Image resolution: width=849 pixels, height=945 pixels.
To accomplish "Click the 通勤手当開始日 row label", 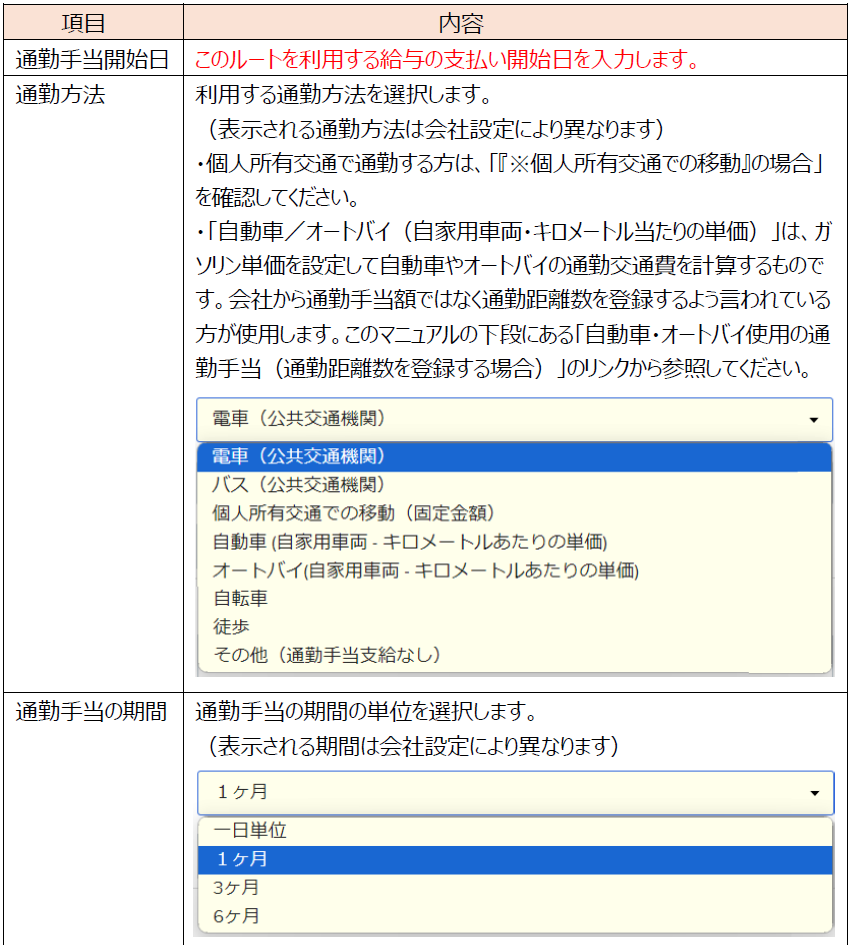I will click(92, 60).
